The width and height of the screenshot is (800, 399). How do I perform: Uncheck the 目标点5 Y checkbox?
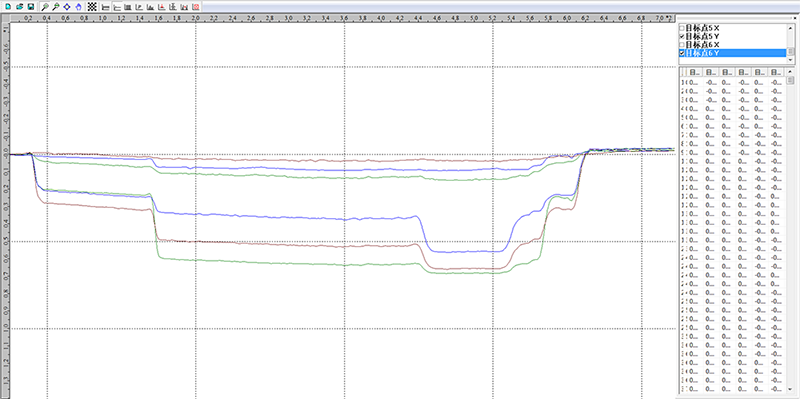tap(682, 37)
